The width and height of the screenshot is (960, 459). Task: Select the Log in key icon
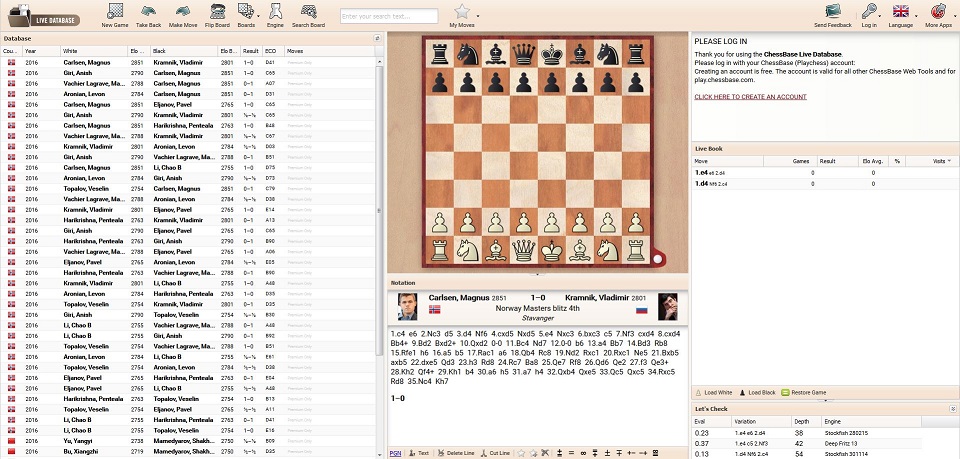point(869,11)
